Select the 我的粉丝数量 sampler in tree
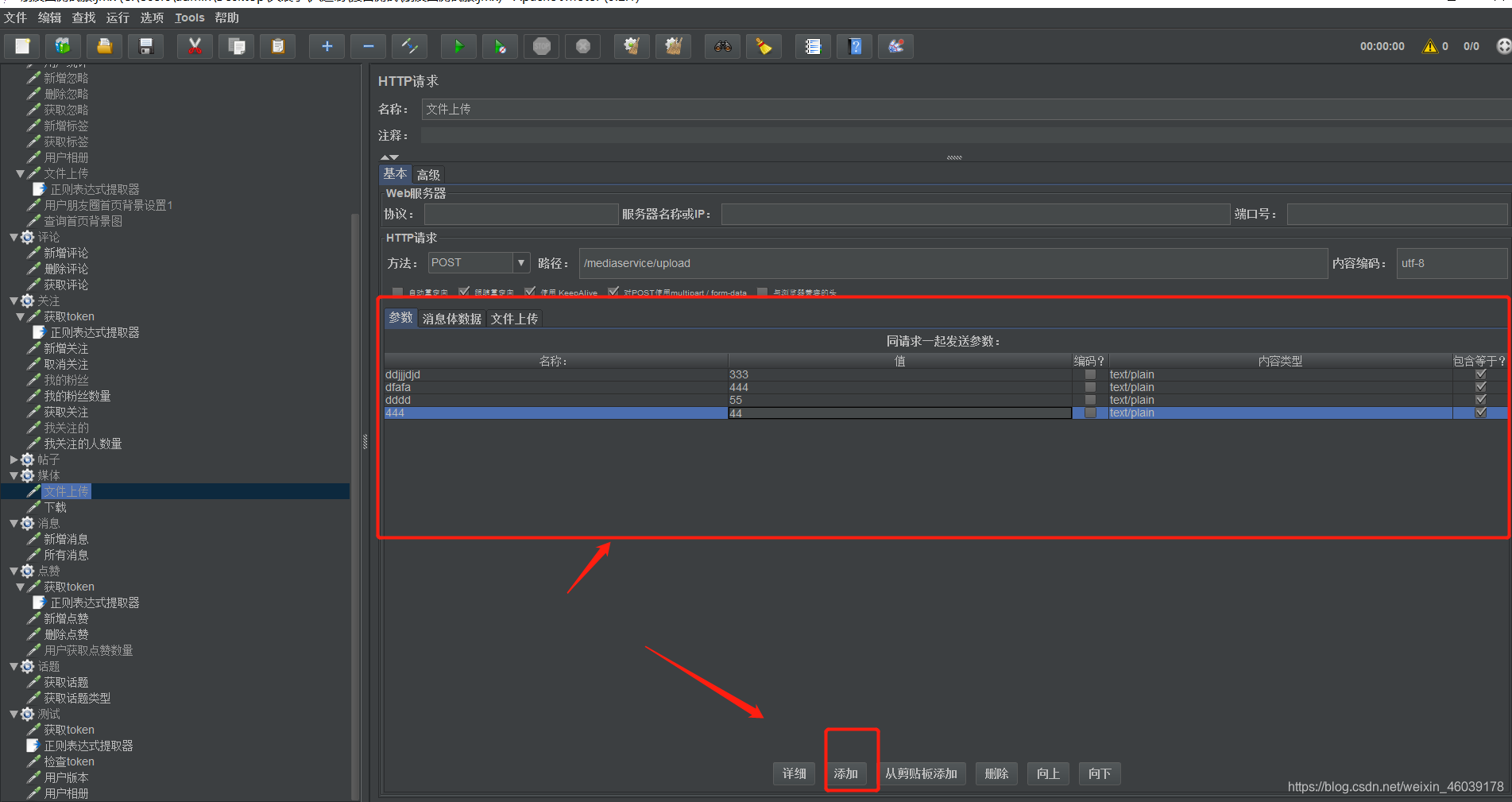 point(77,396)
